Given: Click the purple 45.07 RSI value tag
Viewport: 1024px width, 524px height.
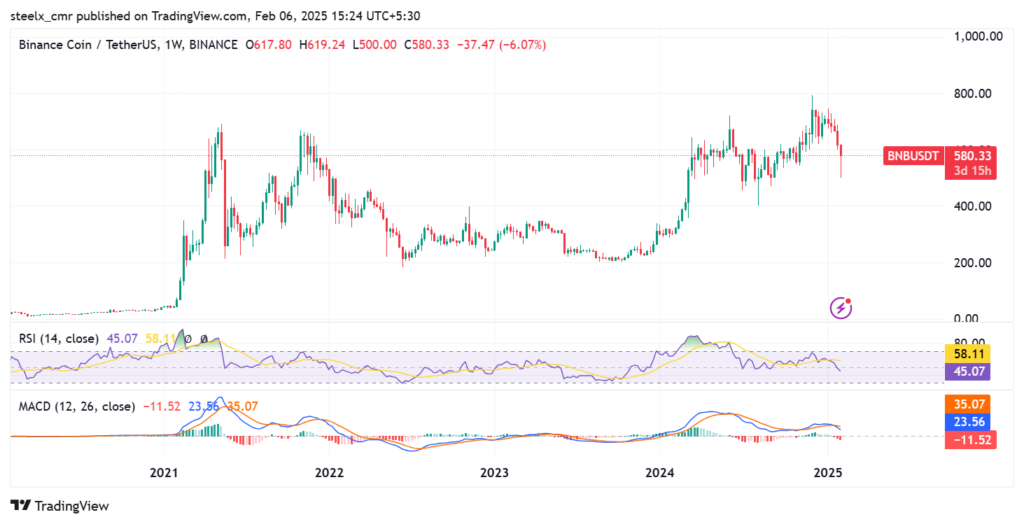Looking at the screenshot, I should pyautogui.click(x=968, y=372).
